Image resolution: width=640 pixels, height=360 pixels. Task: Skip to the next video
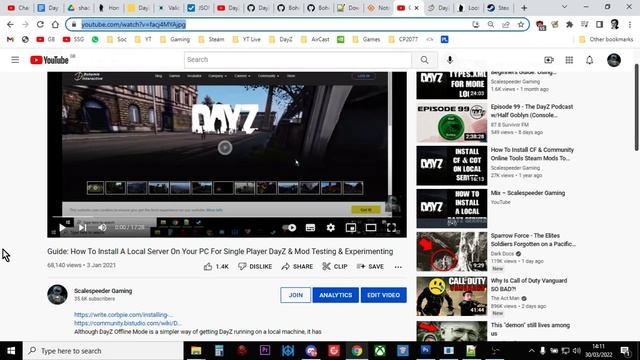[82, 227]
